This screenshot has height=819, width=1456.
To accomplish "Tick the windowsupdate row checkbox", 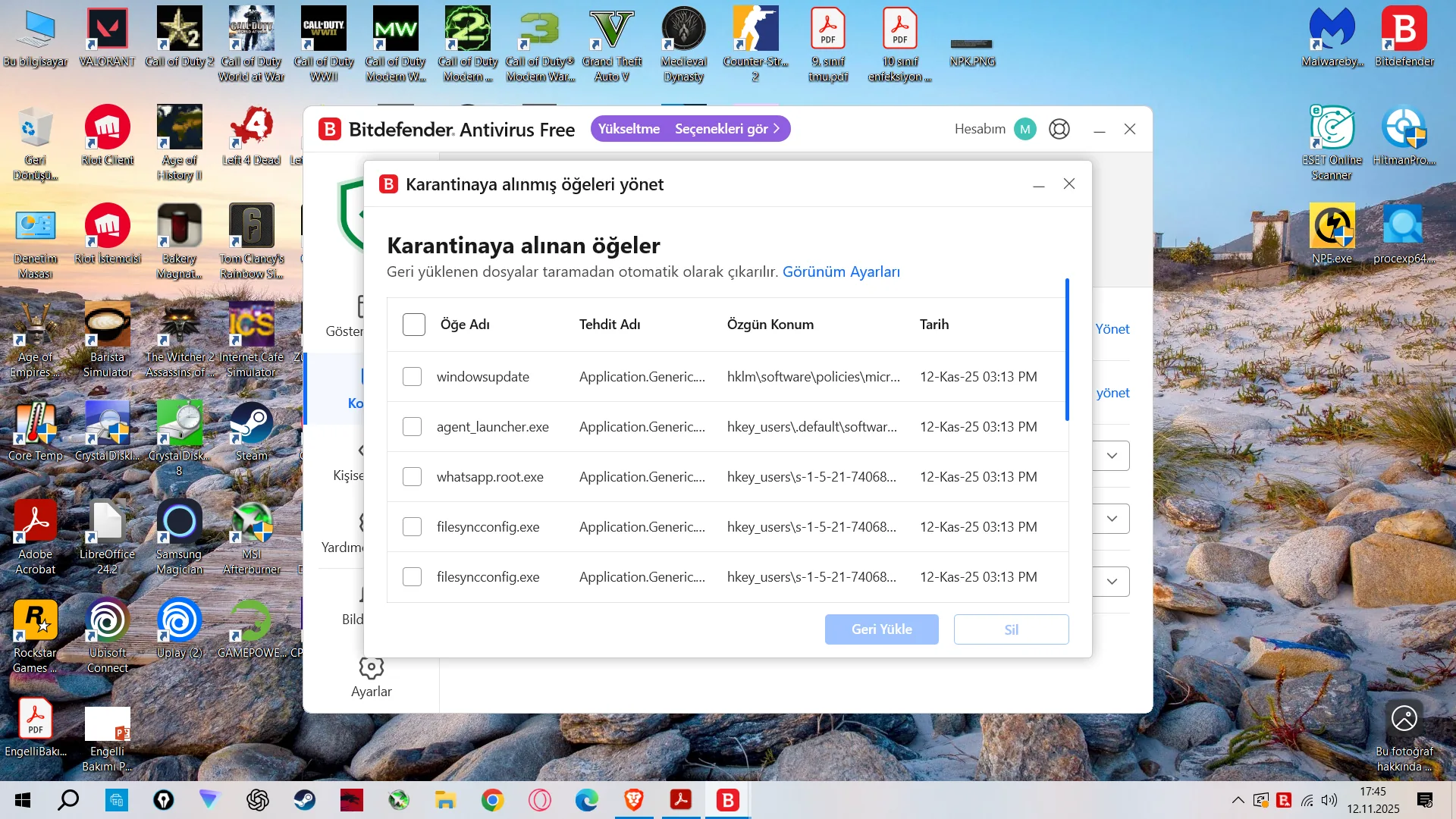I will pyautogui.click(x=412, y=377).
